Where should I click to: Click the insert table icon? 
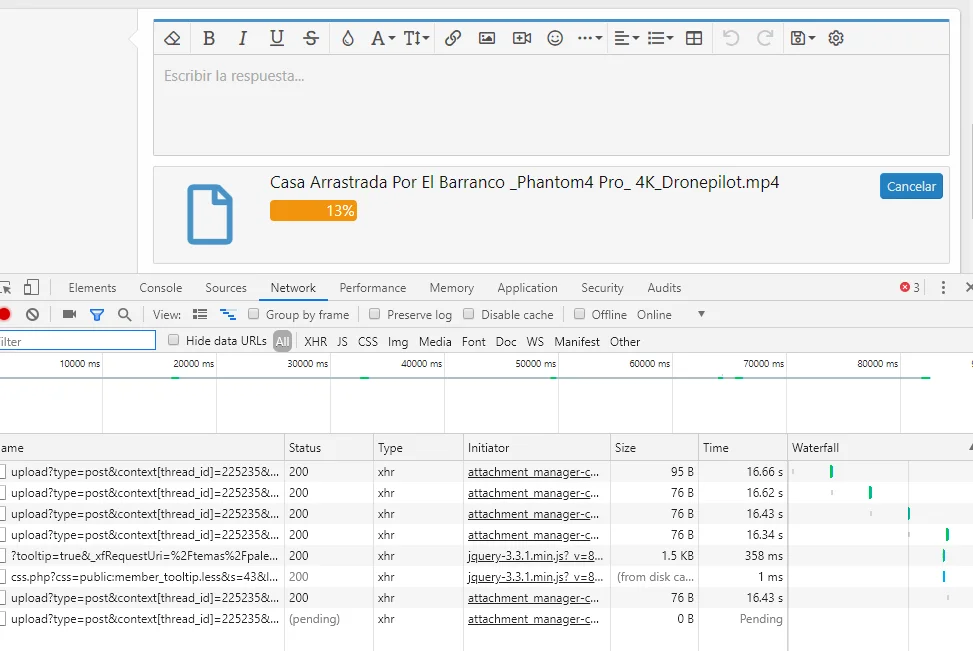pos(694,38)
